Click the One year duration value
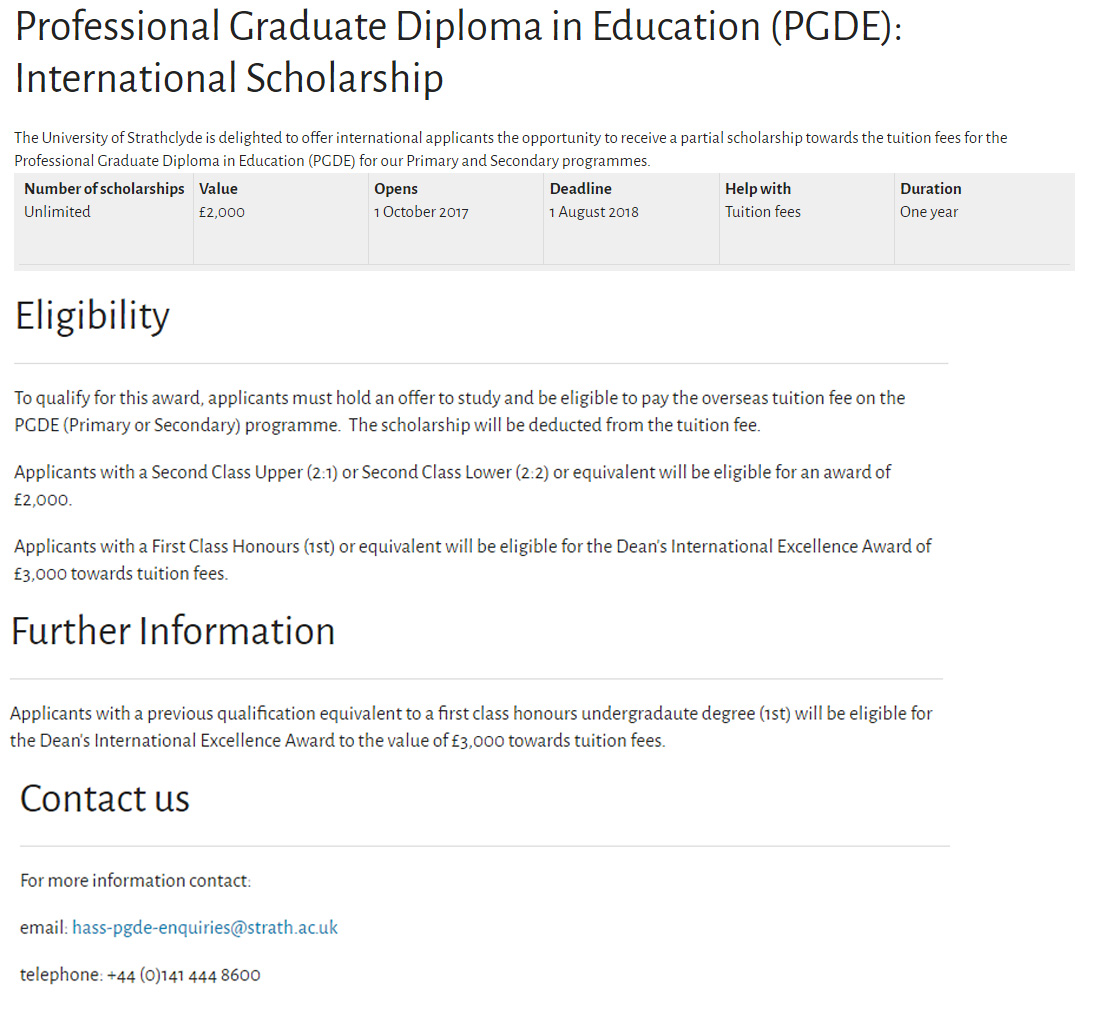Image resolution: width=1101 pixels, height=1010 pixels. tap(929, 212)
